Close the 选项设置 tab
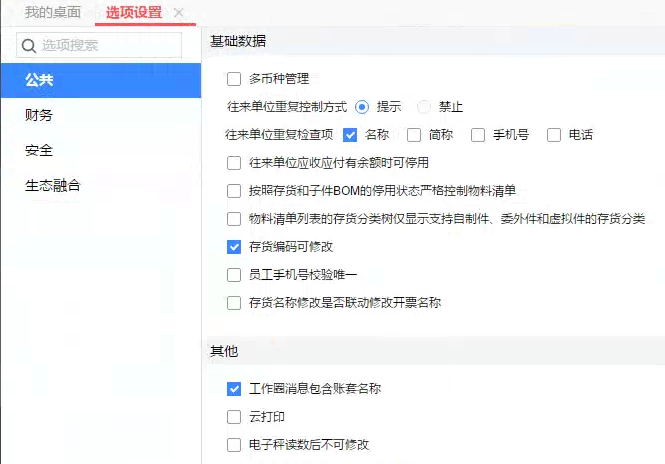The image size is (665, 464). coord(178,12)
